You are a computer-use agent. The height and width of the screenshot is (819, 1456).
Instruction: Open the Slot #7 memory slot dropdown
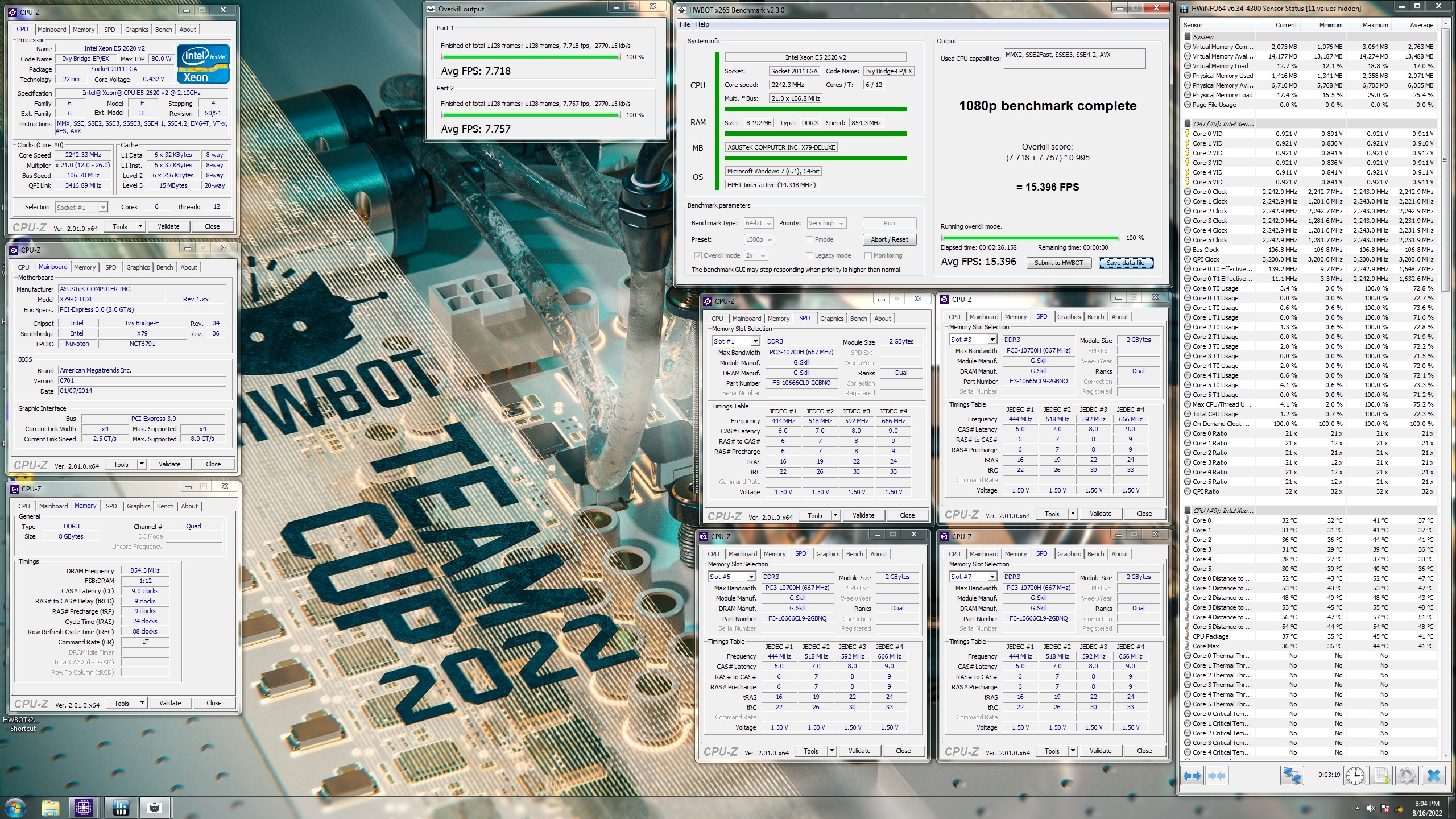(x=973, y=577)
